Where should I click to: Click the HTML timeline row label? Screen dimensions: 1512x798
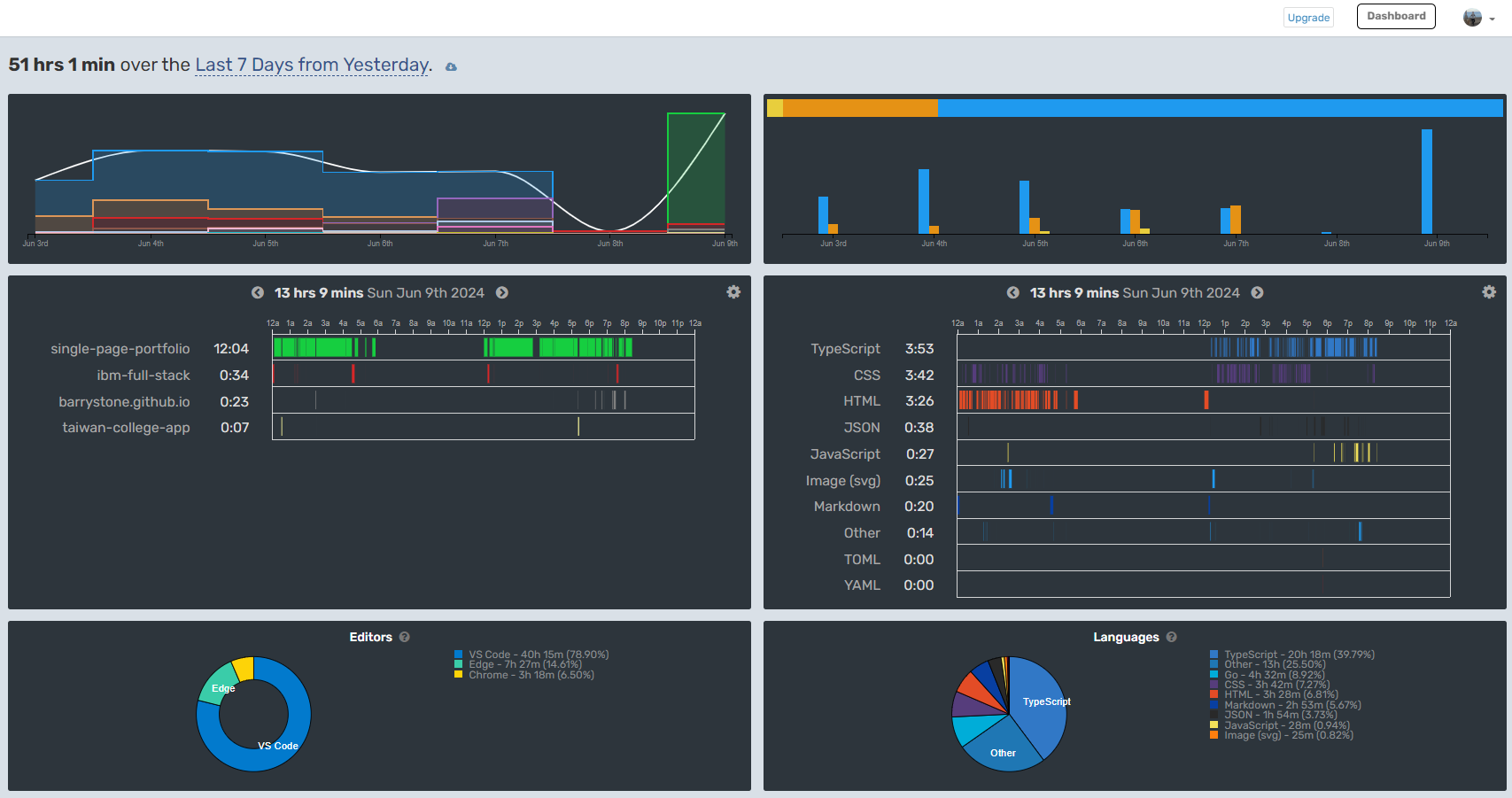[x=862, y=401]
